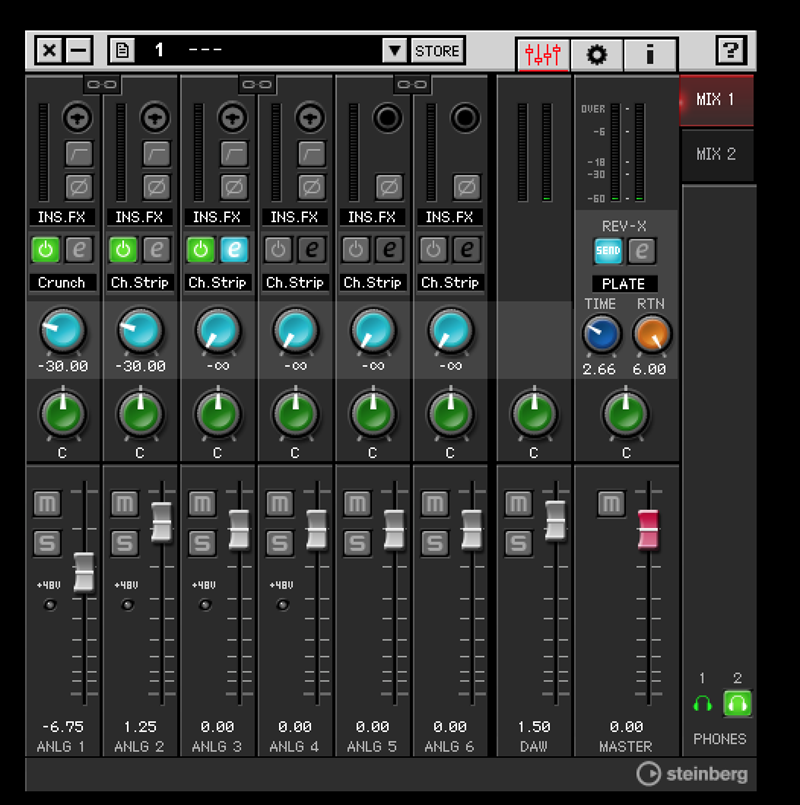The height and width of the screenshot is (805, 800).
Task: Turn on ANLG 6 effect power button
Action: click(433, 250)
